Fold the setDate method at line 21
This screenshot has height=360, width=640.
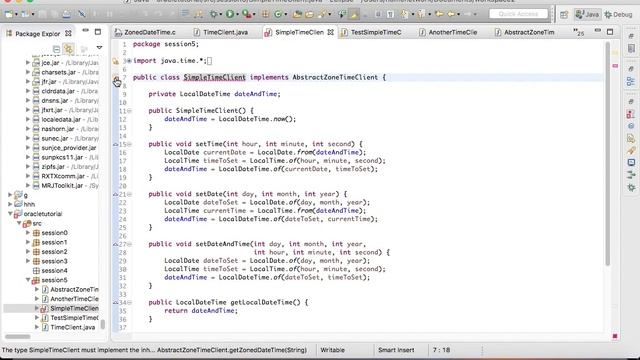point(129,194)
